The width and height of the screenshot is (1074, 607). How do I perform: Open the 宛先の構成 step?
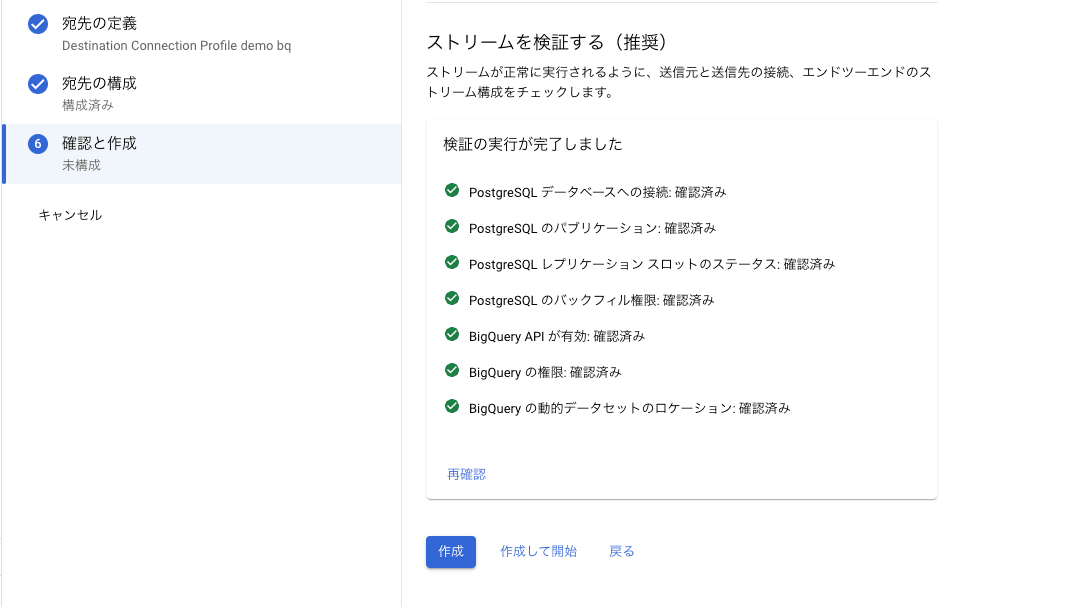click(x=99, y=83)
